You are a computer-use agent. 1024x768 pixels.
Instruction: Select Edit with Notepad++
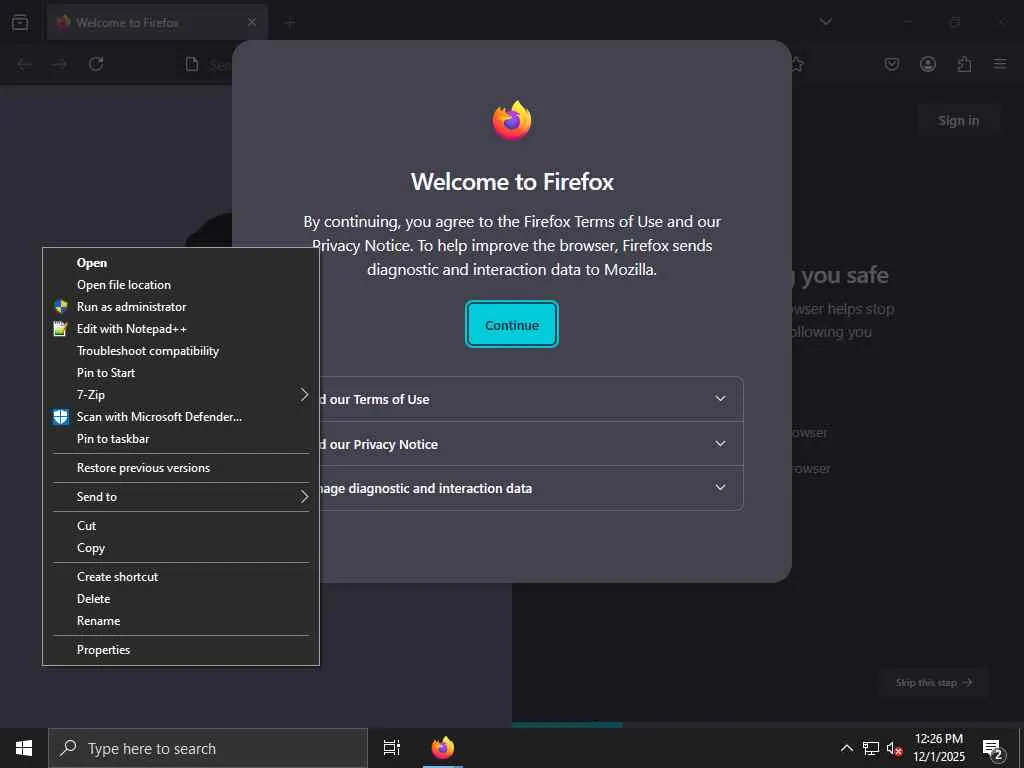pyautogui.click(x=181, y=328)
